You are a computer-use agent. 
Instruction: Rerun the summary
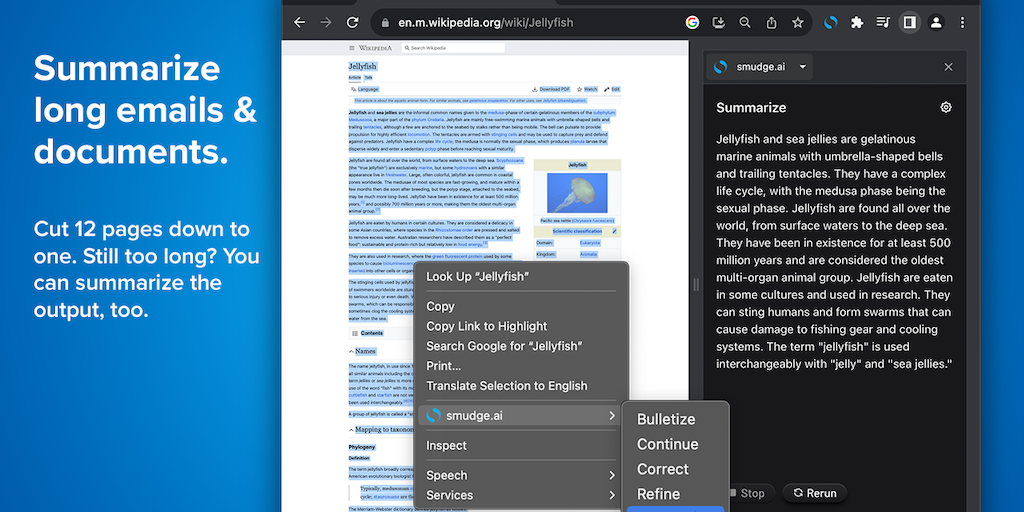tap(814, 493)
